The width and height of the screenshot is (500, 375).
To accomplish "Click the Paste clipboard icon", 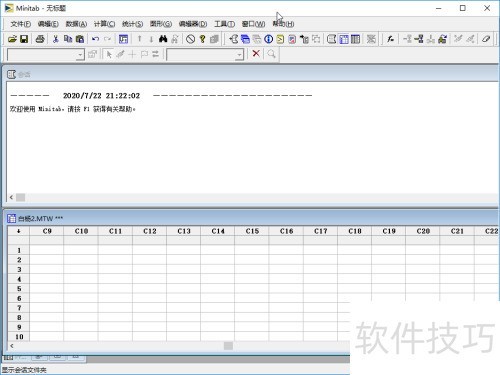I will tap(80, 39).
